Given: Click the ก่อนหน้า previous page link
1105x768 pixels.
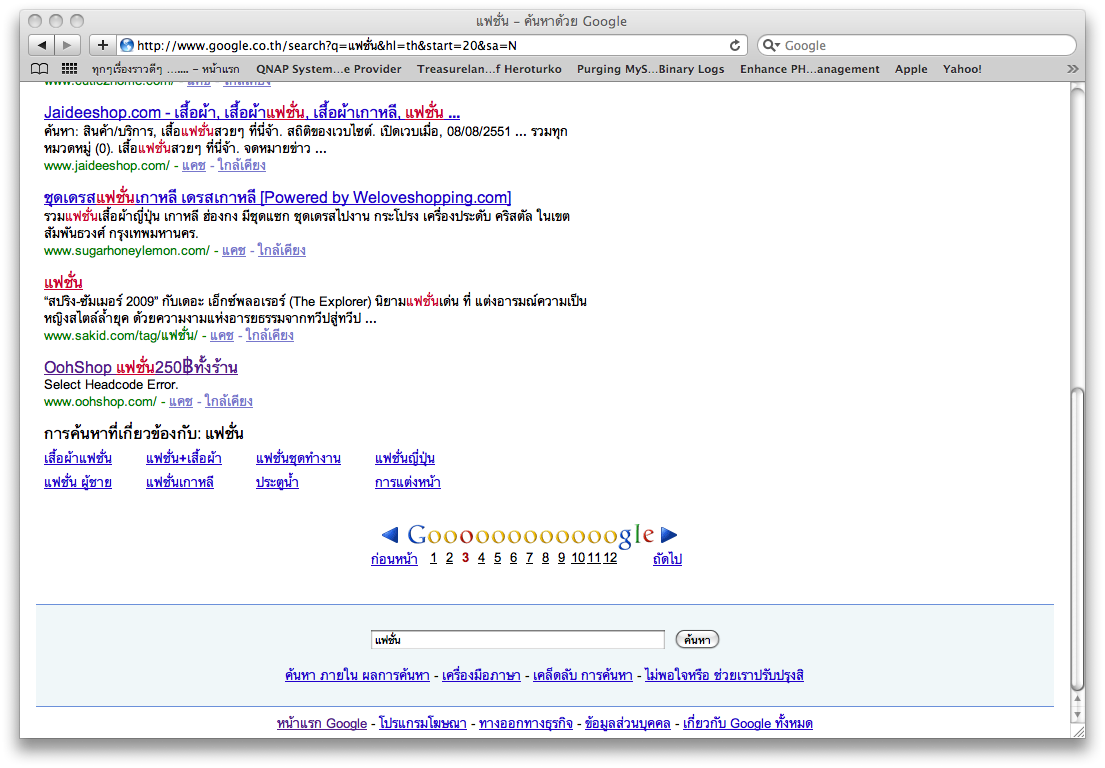Looking at the screenshot, I should pyautogui.click(x=394, y=559).
